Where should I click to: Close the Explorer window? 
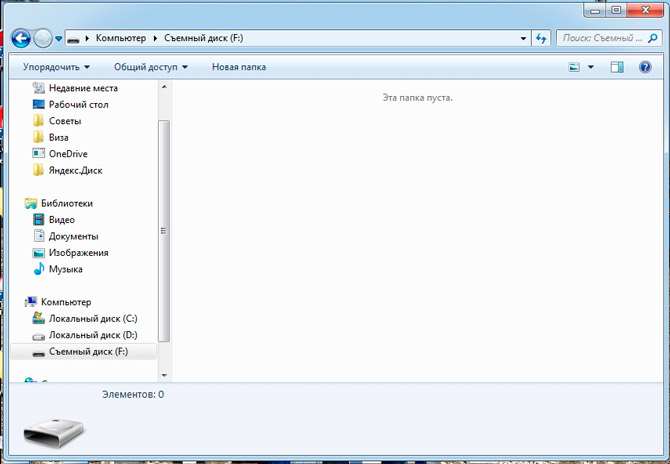pyautogui.click(x=645, y=10)
